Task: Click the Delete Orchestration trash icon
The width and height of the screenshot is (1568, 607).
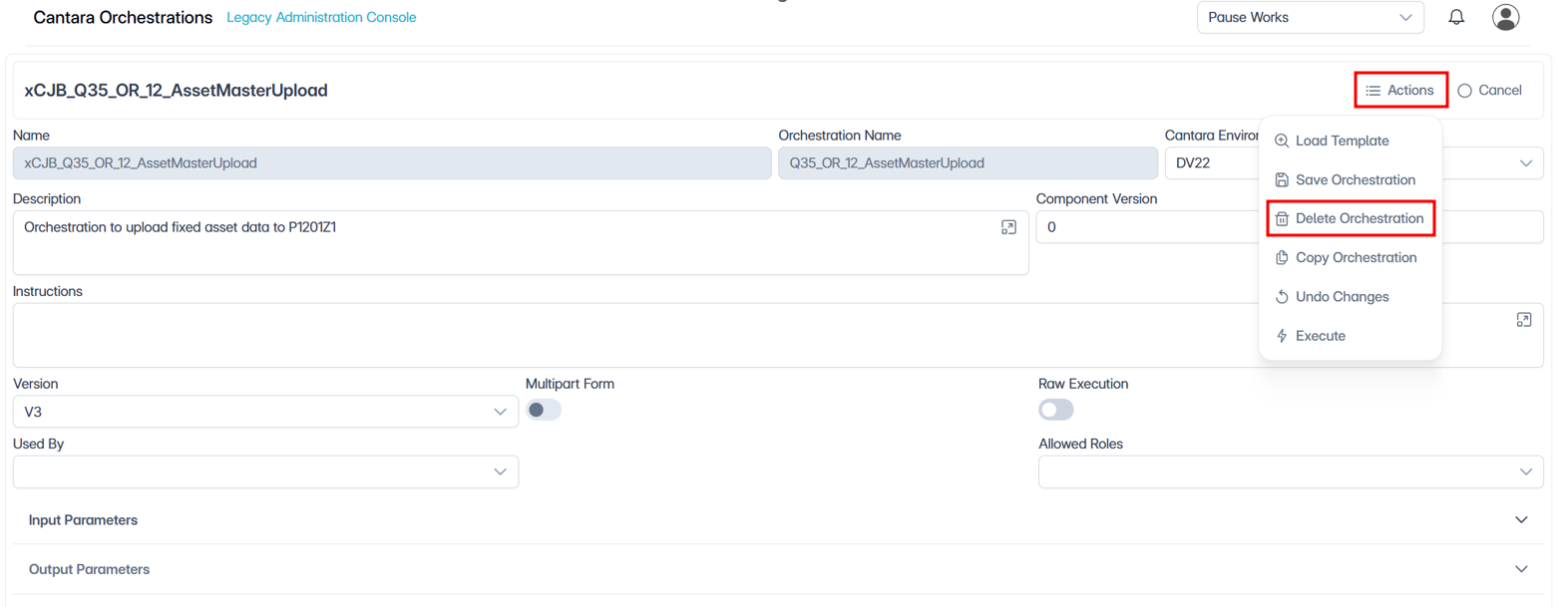Action: [x=1282, y=218]
